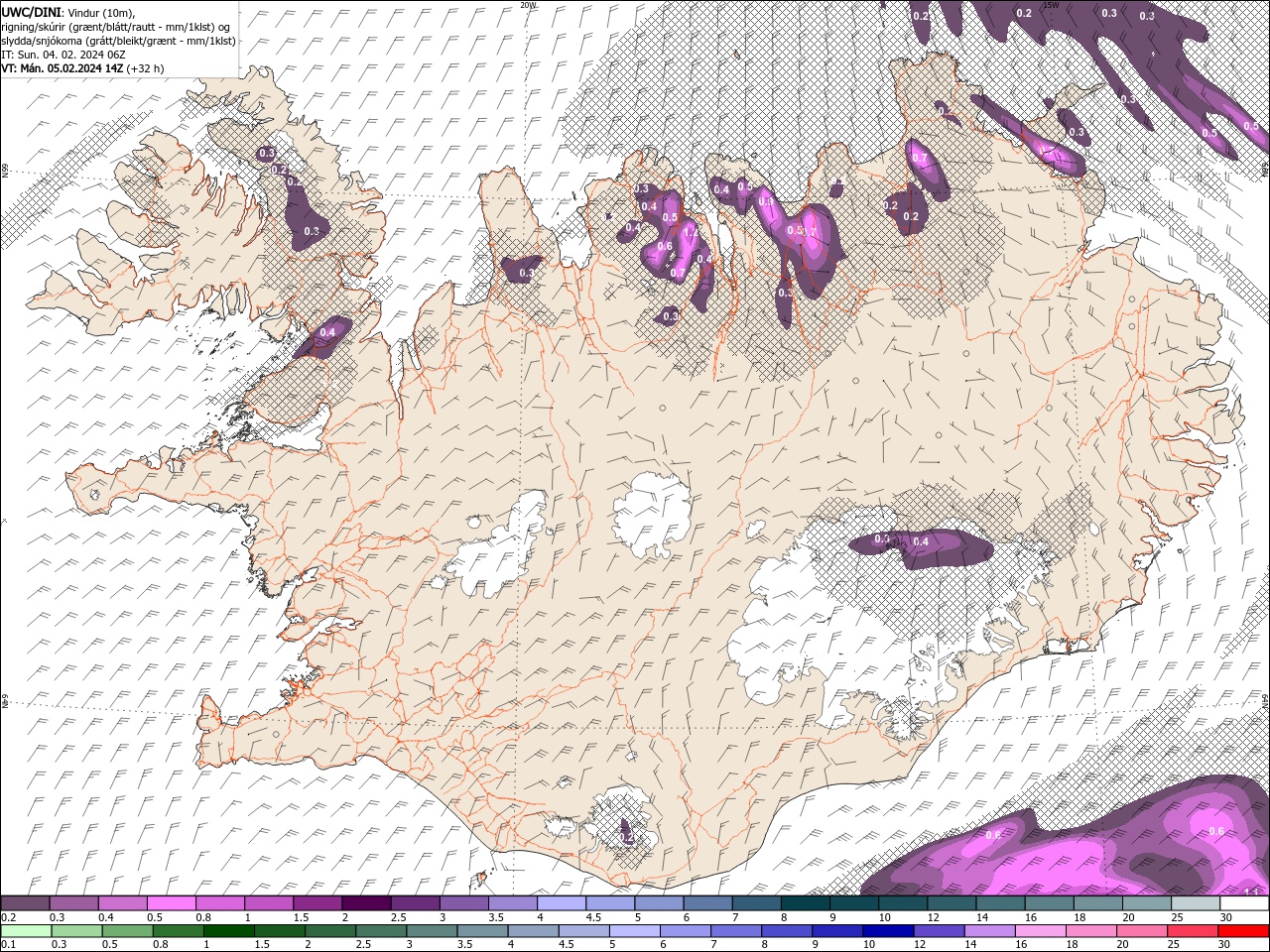Click the UWC/DINI title text
Image resolution: width=1270 pixels, height=952 pixels.
(x=31, y=11)
